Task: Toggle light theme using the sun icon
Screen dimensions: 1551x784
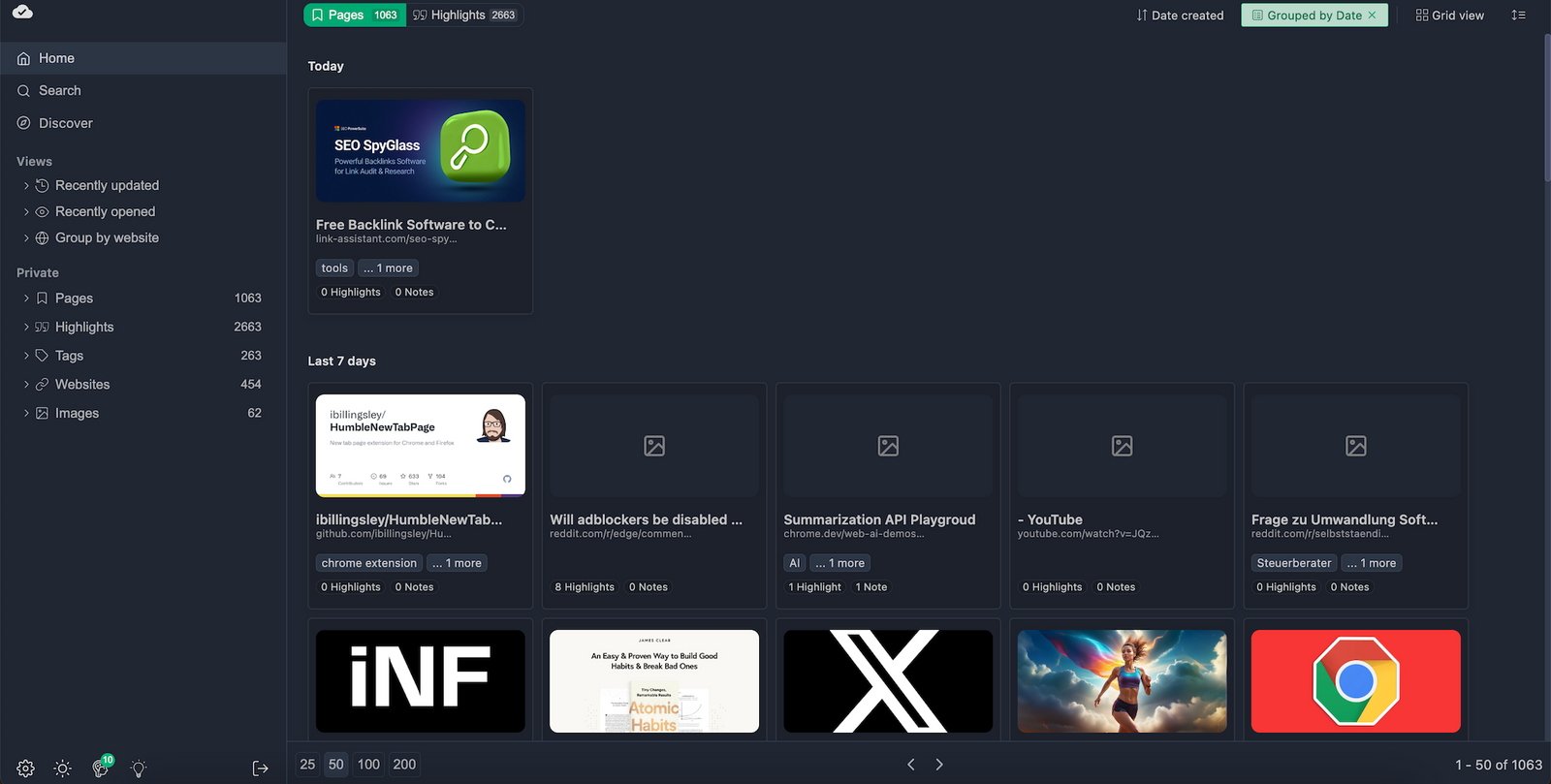Action: tap(63, 768)
